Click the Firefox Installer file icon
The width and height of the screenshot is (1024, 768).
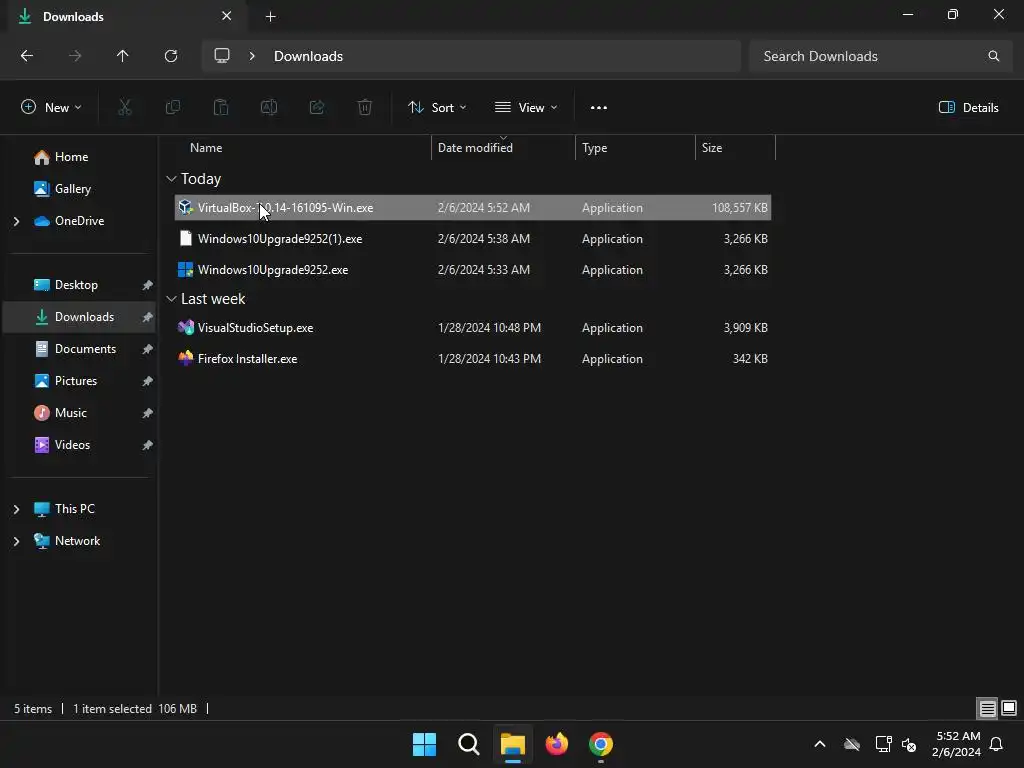tap(185, 359)
